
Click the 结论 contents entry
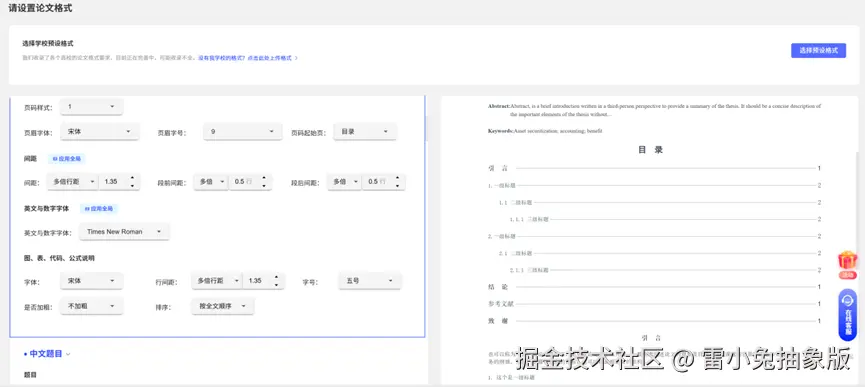[x=654, y=287]
